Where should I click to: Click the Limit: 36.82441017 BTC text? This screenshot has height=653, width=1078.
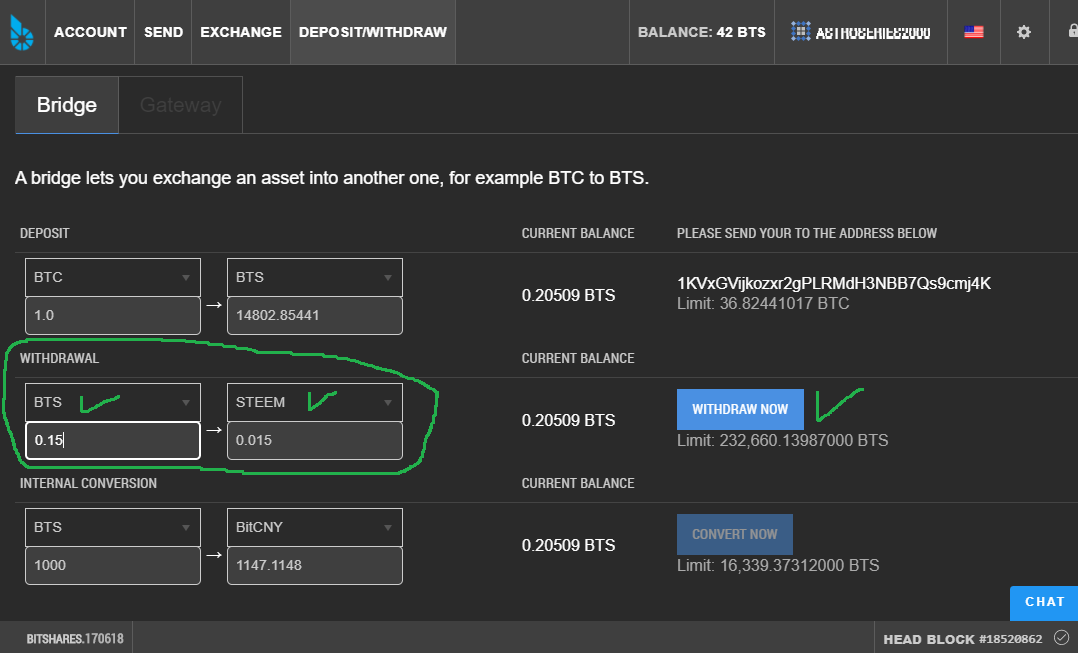tap(762, 303)
